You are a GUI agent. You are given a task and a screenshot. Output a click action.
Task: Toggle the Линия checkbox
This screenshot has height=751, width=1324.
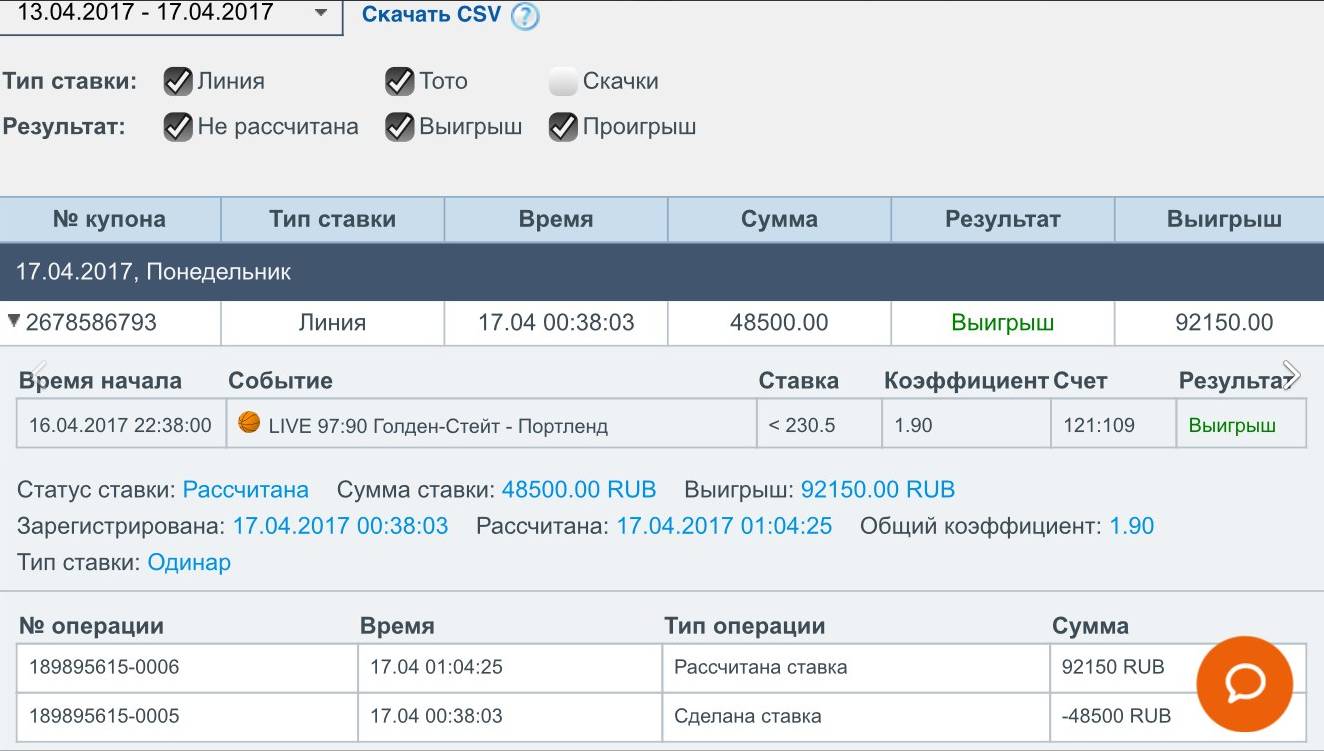178,81
